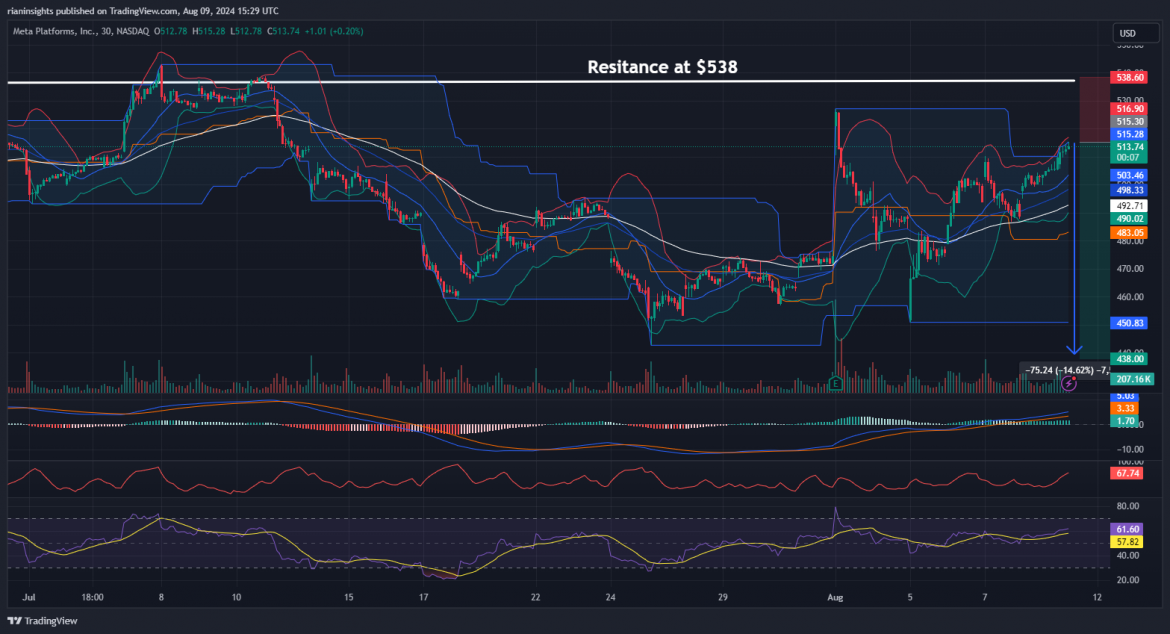Select the red 538.60 price label
Image resolution: width=1170 pixels, height=634 pixels.
pos(1129,76)
